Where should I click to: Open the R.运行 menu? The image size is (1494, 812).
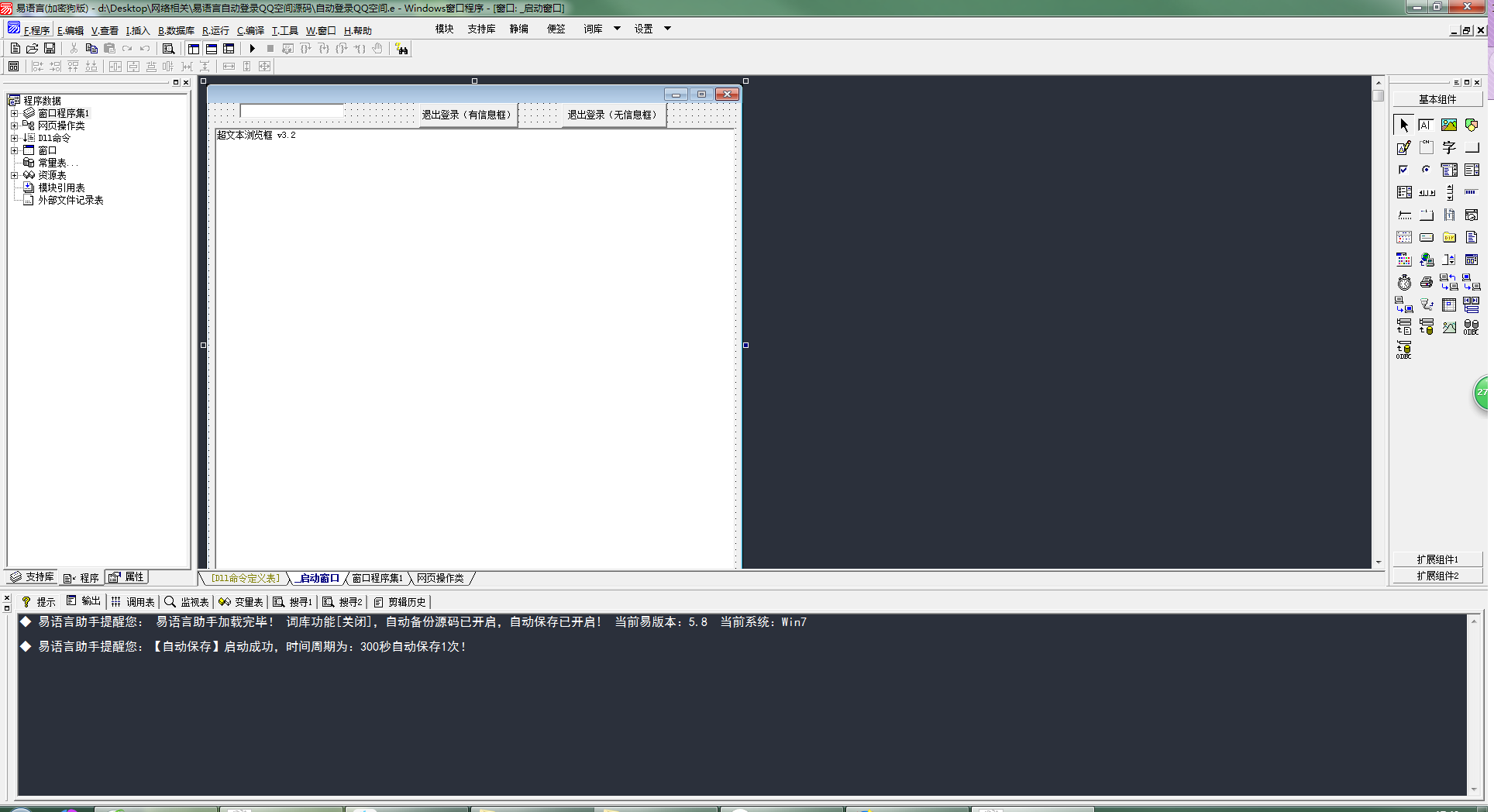coord(215,31)
